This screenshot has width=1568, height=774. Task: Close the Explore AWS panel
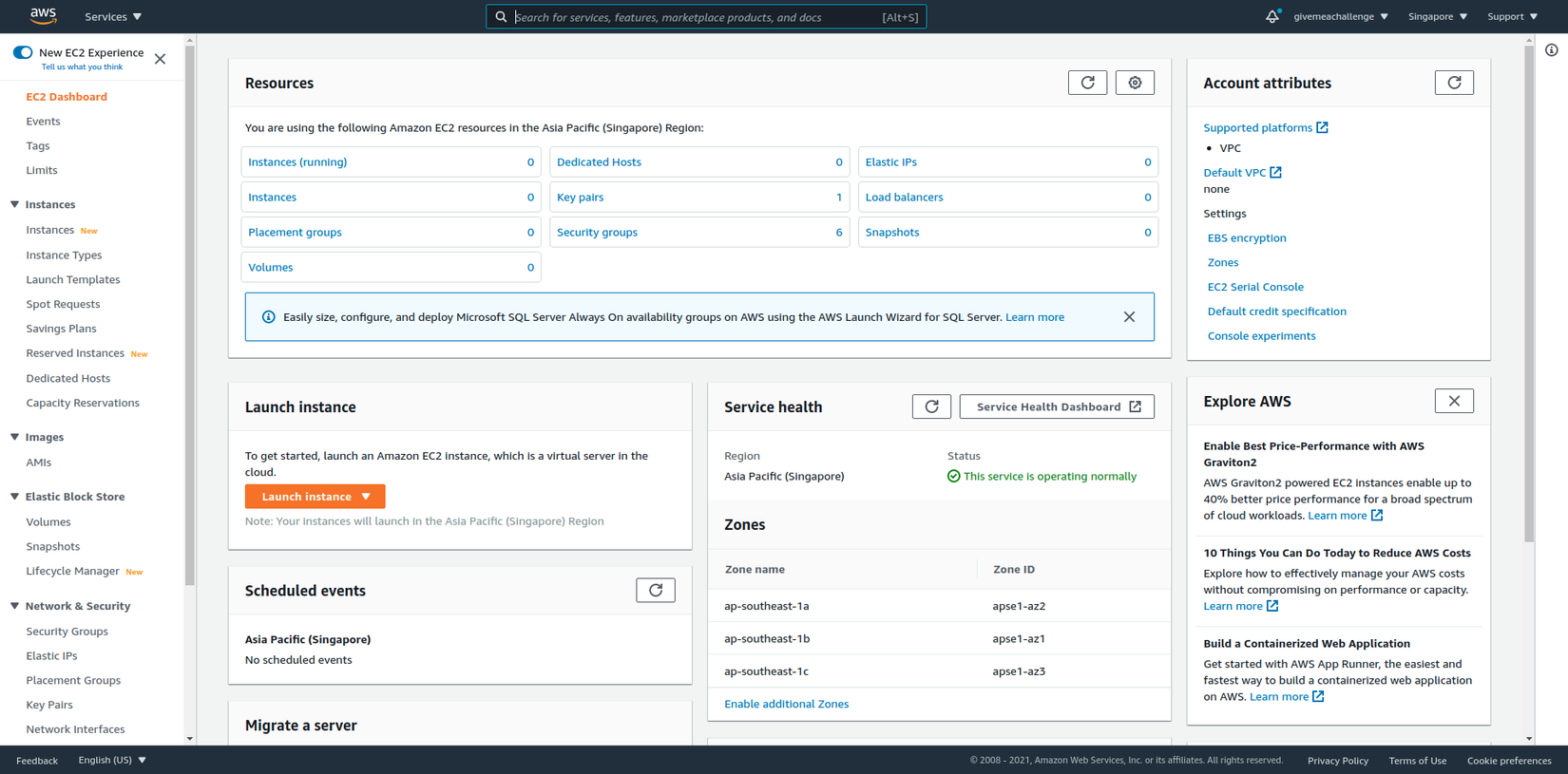[x=1454, y=401]
